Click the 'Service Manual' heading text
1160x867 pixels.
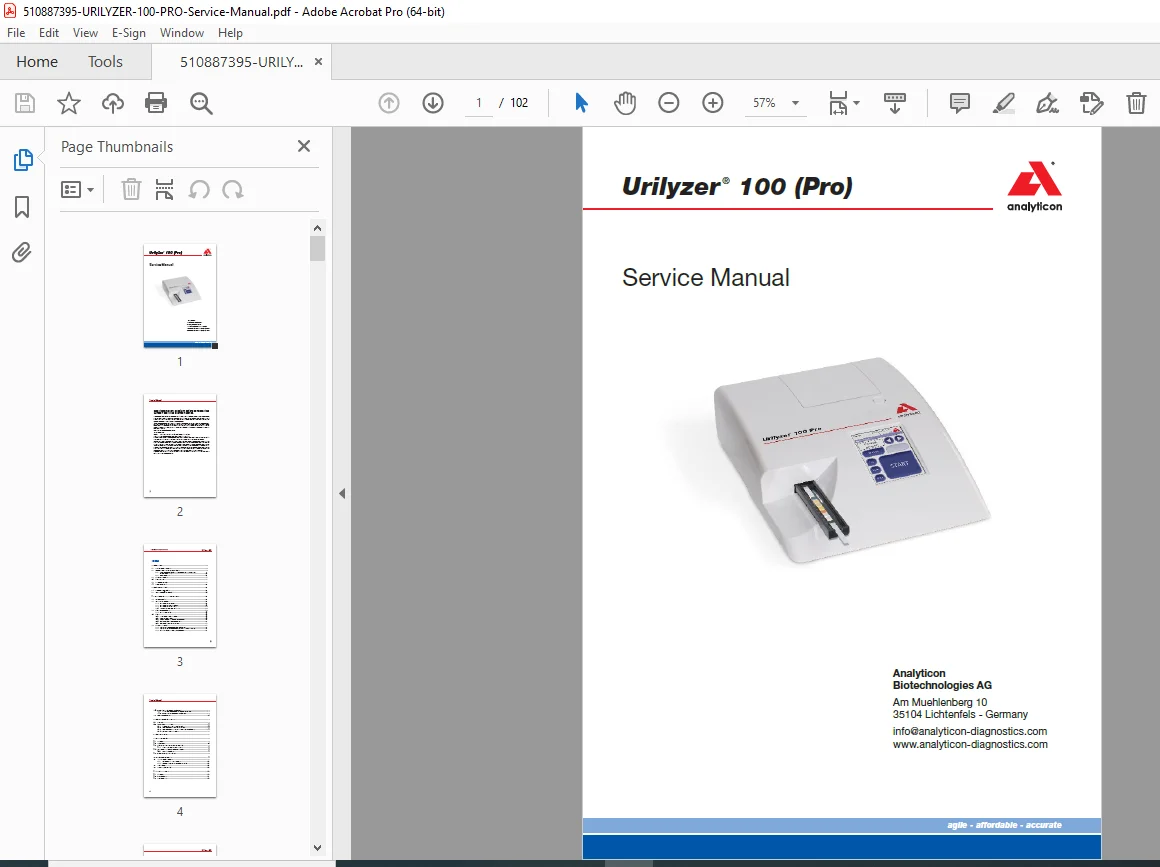(706, 277)
